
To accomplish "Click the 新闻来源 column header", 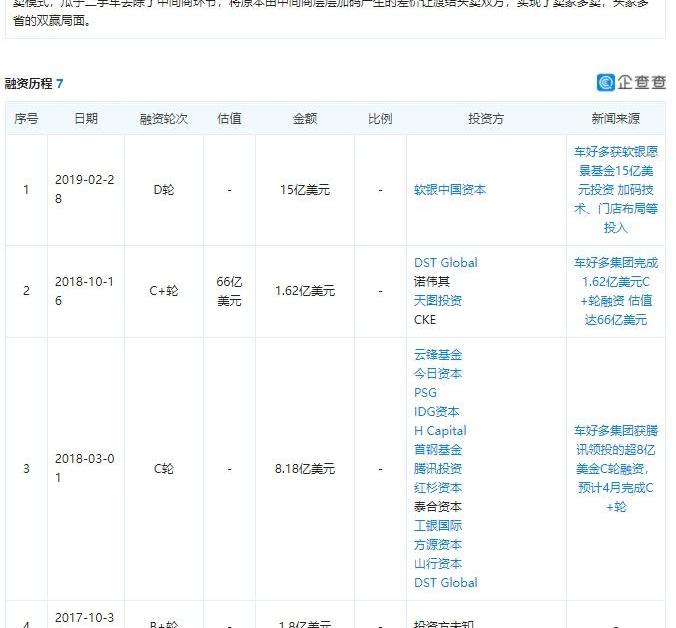I will (616, 119).
